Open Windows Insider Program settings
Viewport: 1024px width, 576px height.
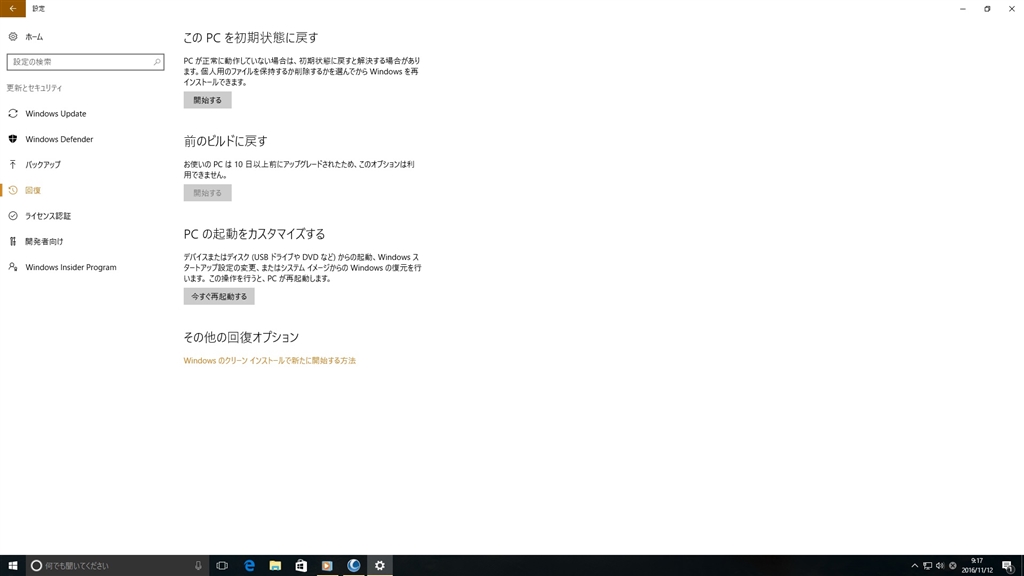[71, 267]
